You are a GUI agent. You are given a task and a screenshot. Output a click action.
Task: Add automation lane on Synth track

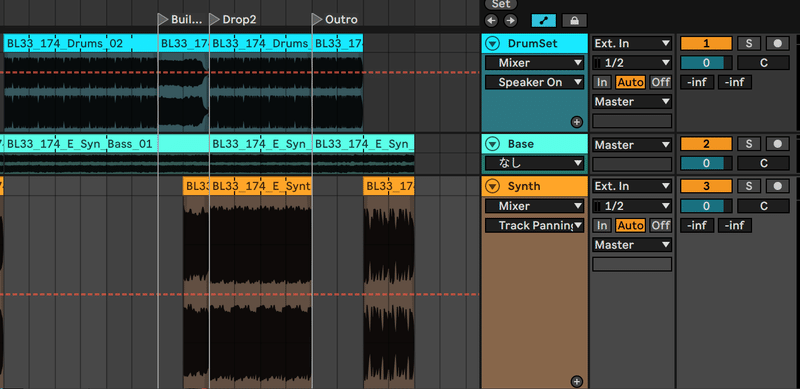(x=577, y=381)
